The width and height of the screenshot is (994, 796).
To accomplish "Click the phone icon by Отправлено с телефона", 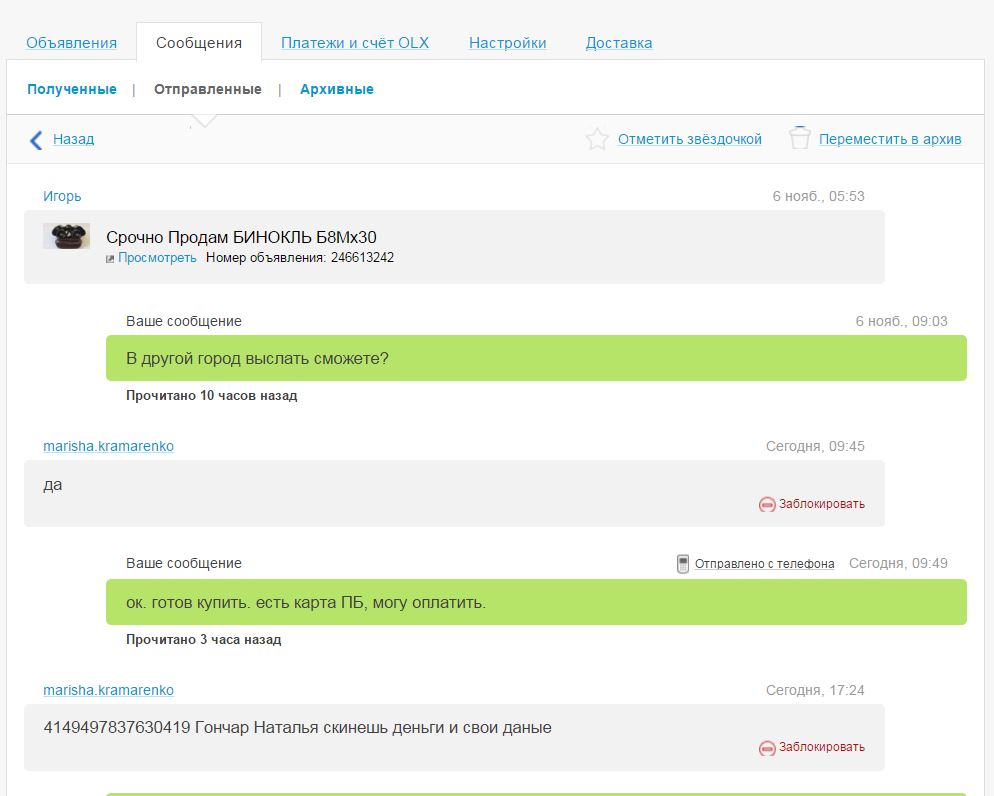I will coord(683,563).
